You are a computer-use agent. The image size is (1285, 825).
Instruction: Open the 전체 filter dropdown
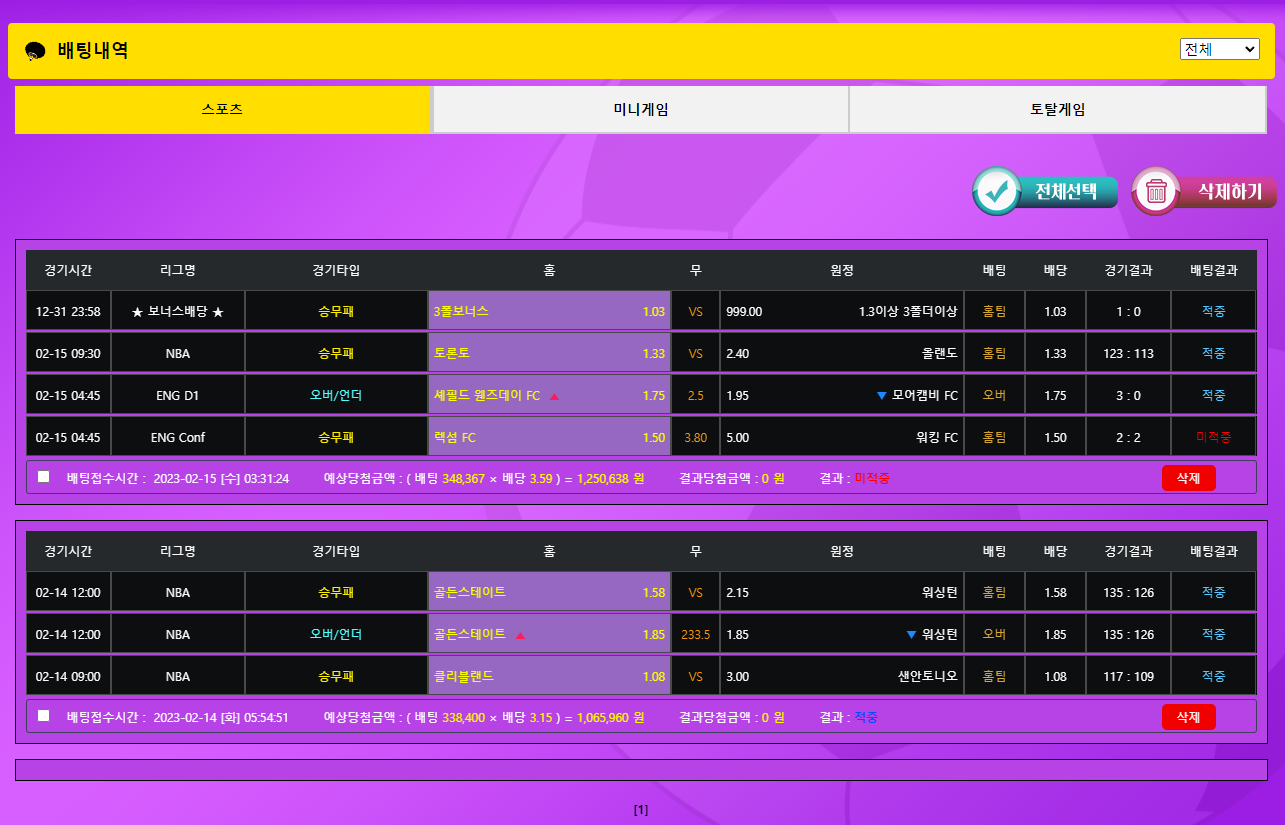[1219, 49]
